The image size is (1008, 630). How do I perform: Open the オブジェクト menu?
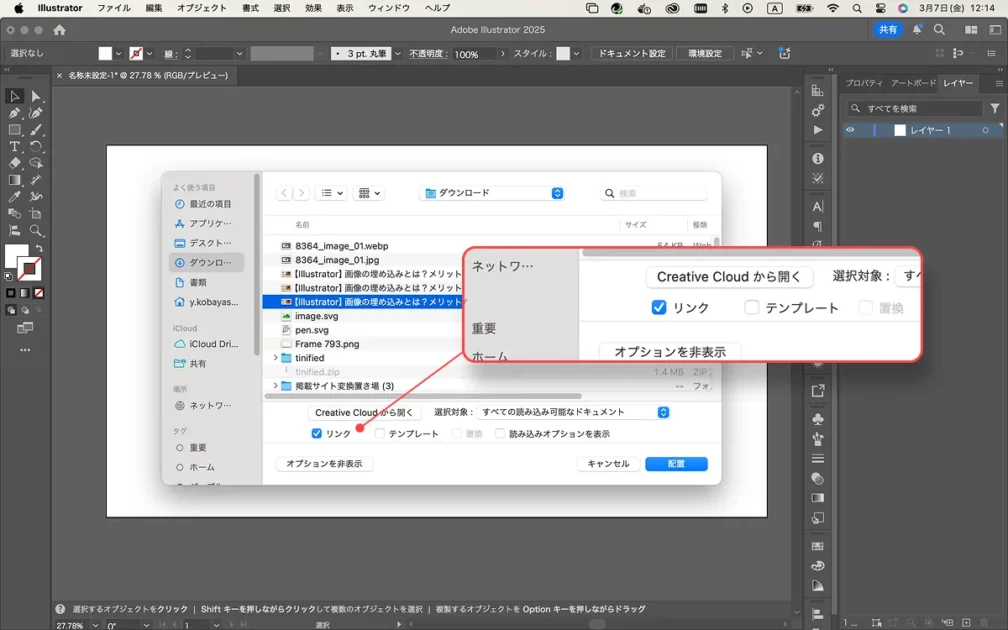(x=201, y=8)
